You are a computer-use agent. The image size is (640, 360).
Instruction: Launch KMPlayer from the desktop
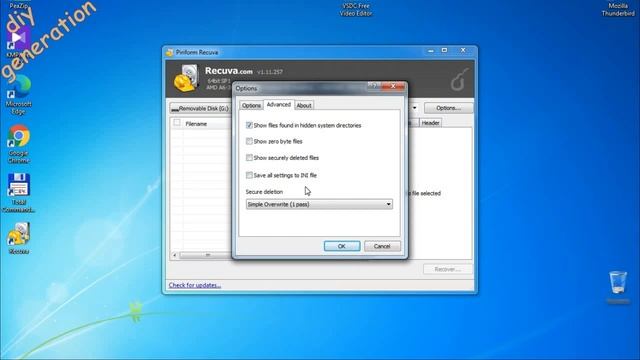click(18, 41)
